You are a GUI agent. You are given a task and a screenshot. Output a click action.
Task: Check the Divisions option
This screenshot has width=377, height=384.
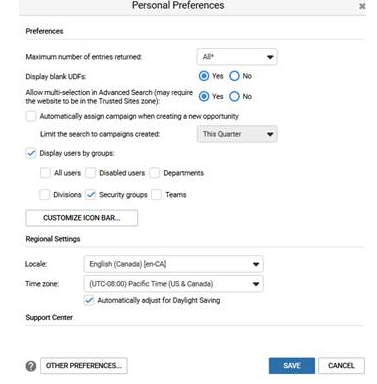pos(44,195)
